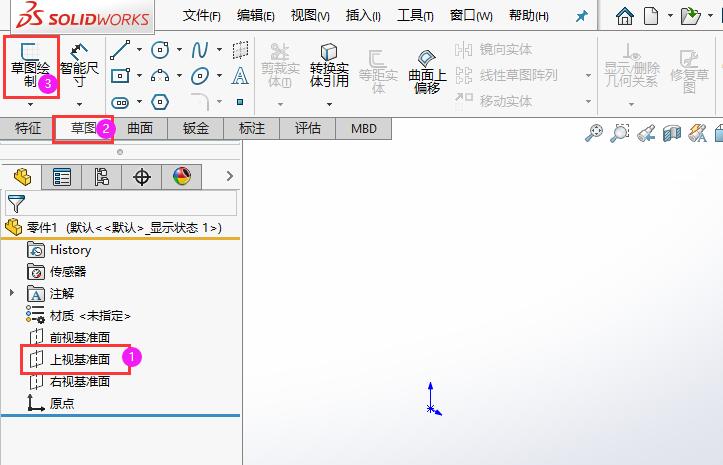Switch to the MBD tab
Image resolution: width=723 pixels, height=465 pixels.
[364, 128]
